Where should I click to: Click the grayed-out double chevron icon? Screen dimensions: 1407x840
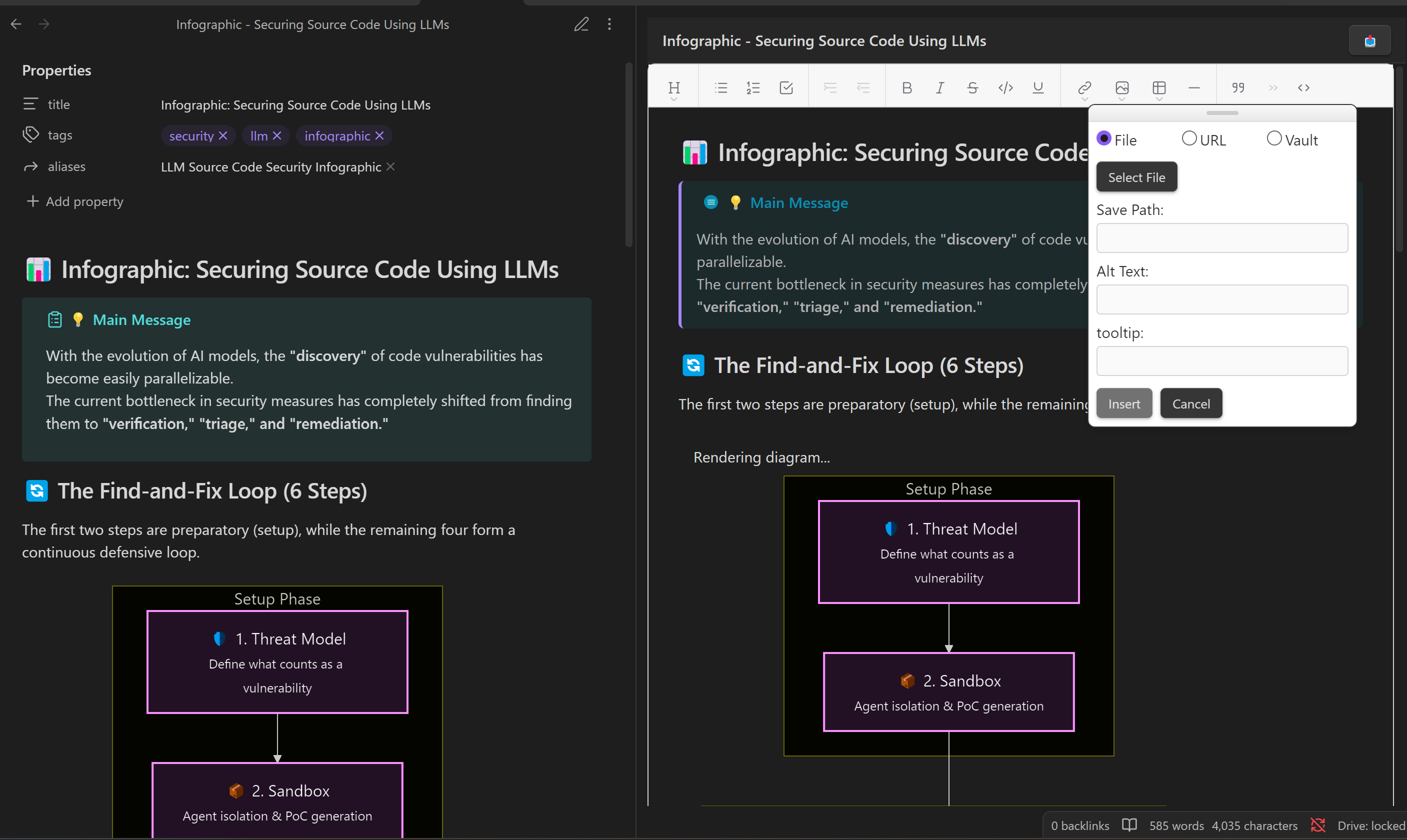1273,87
